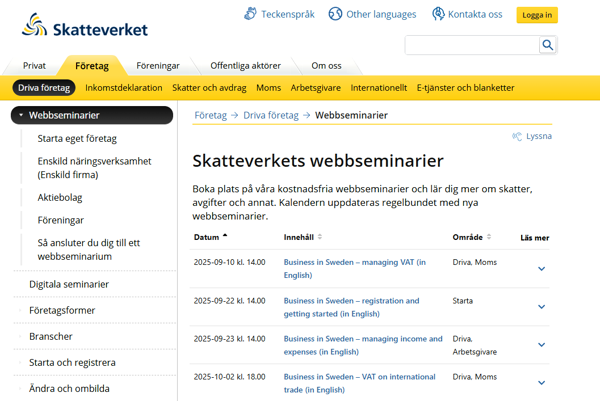Click the Lyssna listen icon
Viewport: 600px width, 401px height.
tap(517, 136)
